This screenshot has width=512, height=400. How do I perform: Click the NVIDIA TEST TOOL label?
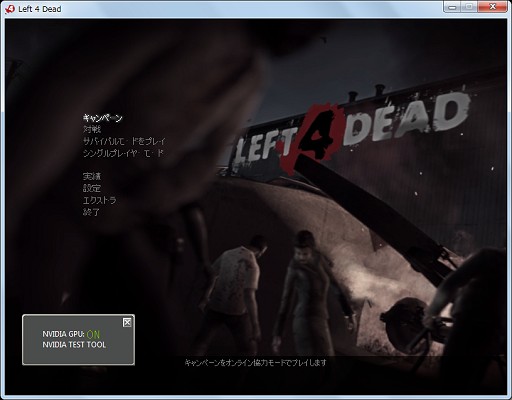tap(74, 345)
